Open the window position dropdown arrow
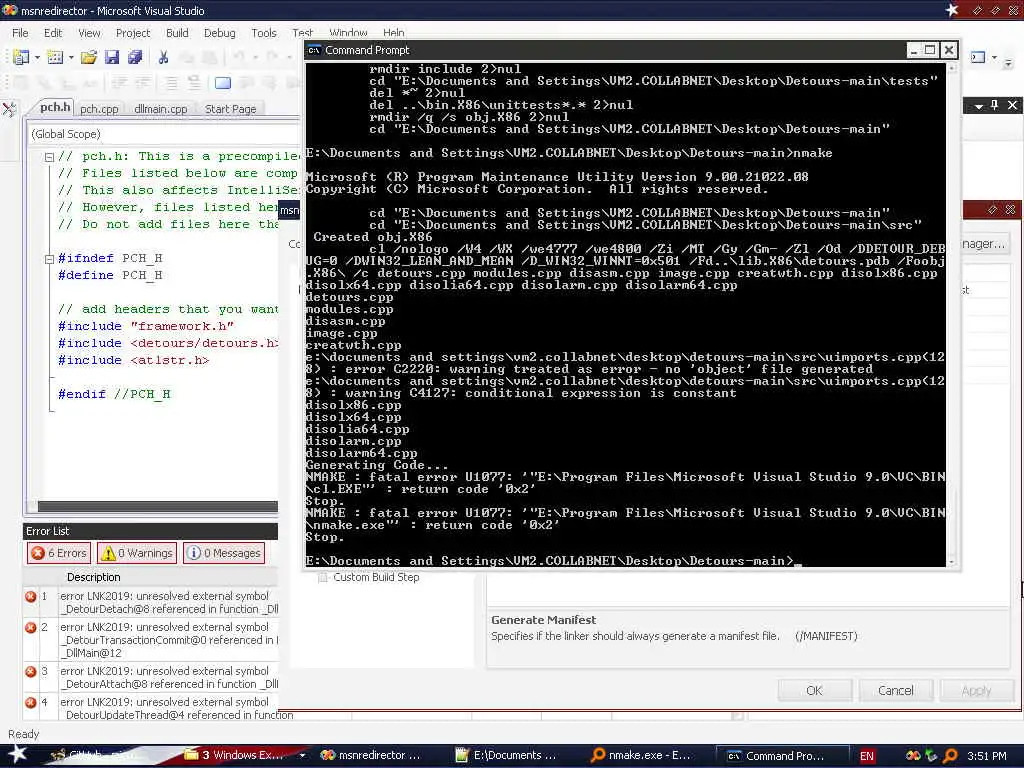 tap(978, 106)
